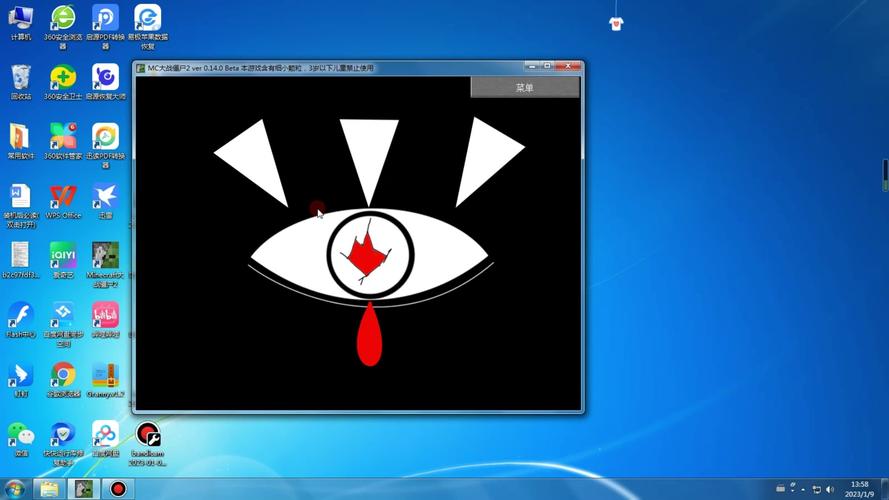This screenshot has height=500, width=889.
Task: Launch the Google Chrome desktop shortcut
Action: tap(63, 380)
